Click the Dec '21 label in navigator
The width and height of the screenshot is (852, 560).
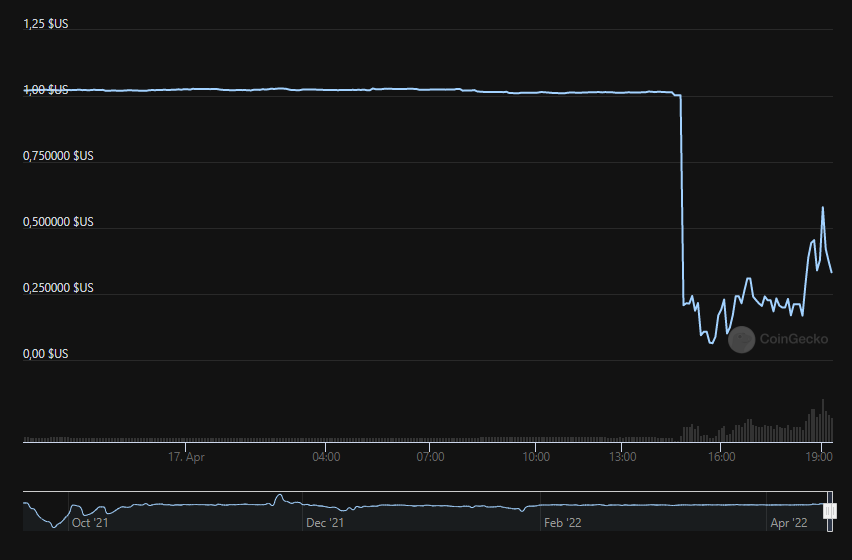point(325,522)
